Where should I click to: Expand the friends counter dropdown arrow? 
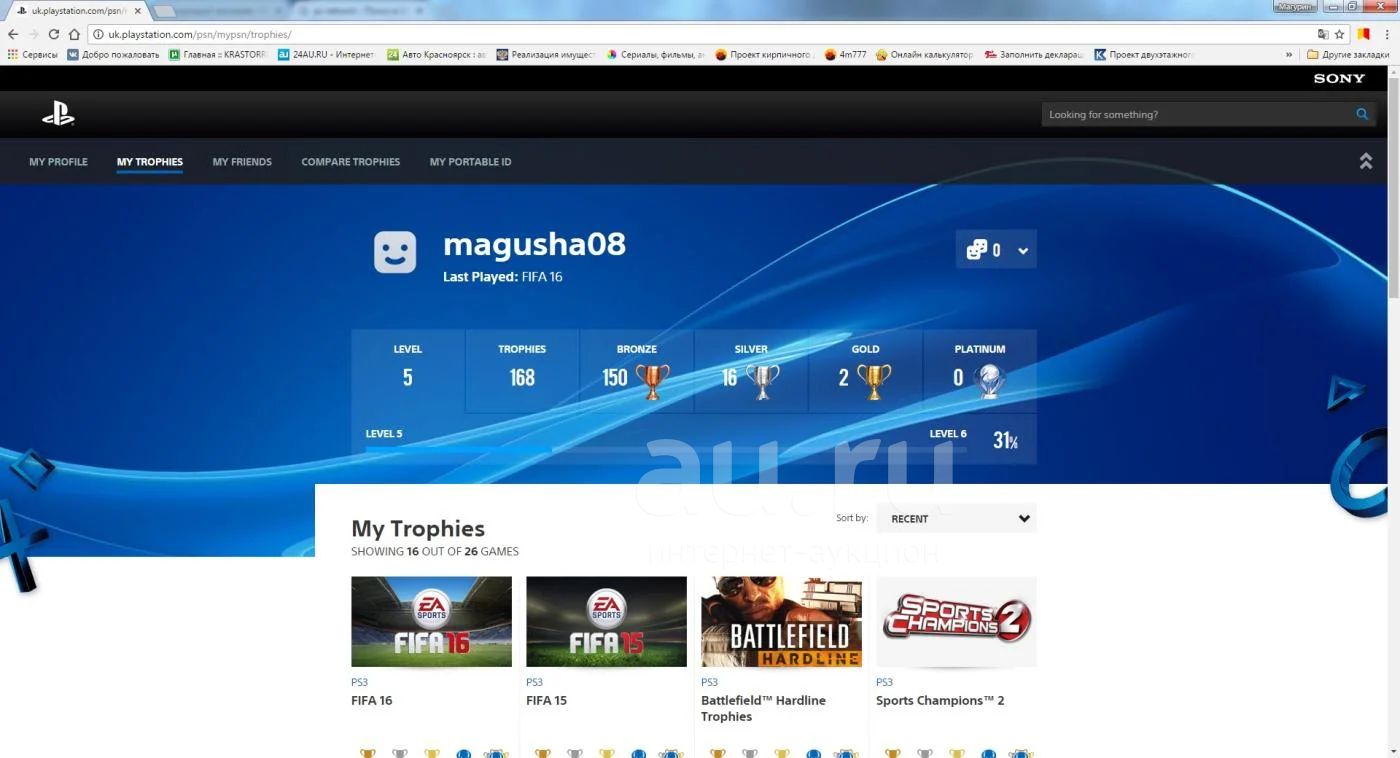click(x=1023, y=251)
